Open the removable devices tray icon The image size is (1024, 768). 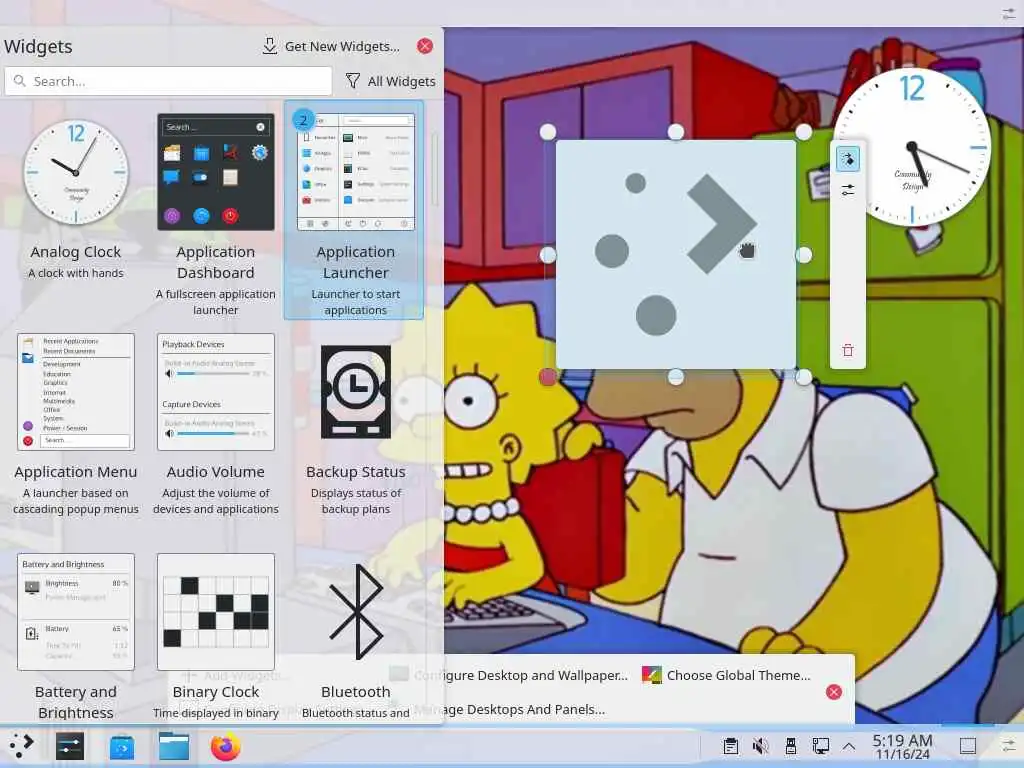791,746
